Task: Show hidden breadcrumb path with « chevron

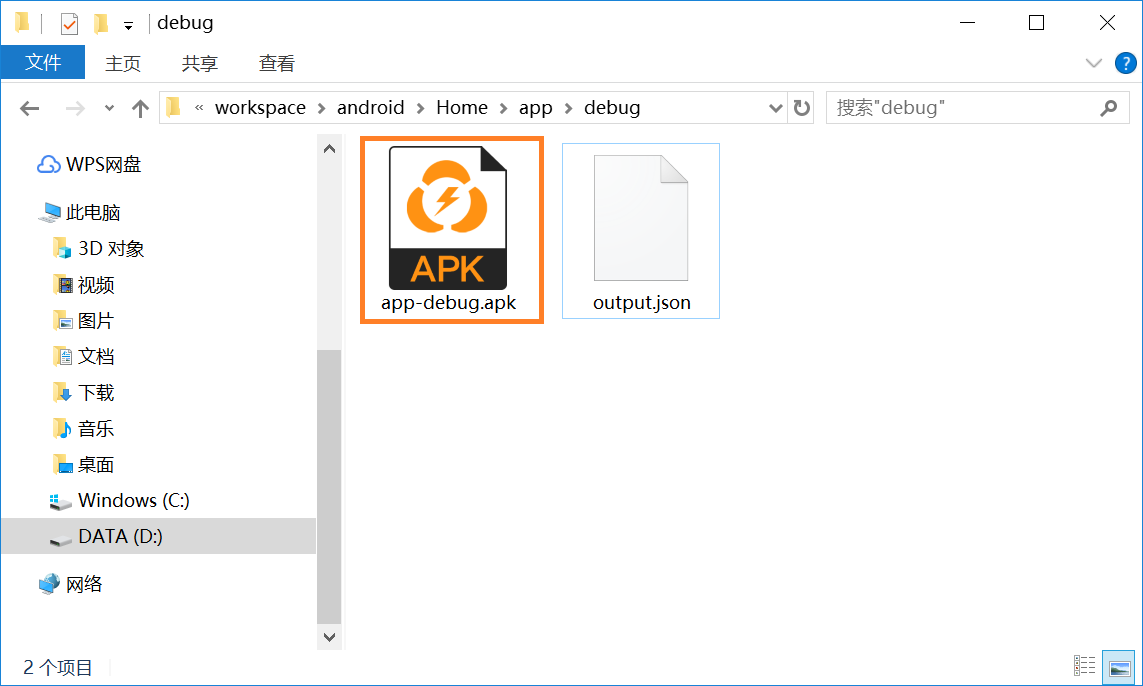Action: point(199,108)
